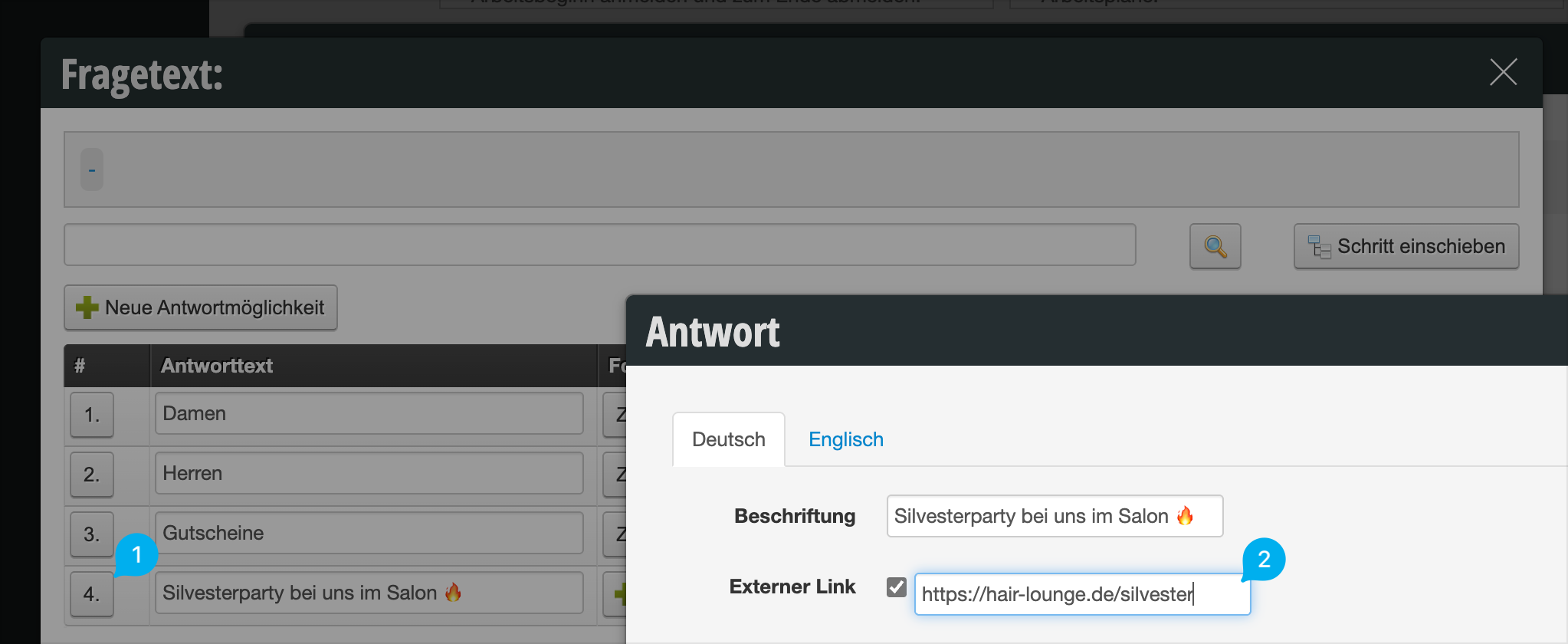Screen dimensions: 1568x644
Task: Click the external link URL field
Action: tap(1081, 594)
